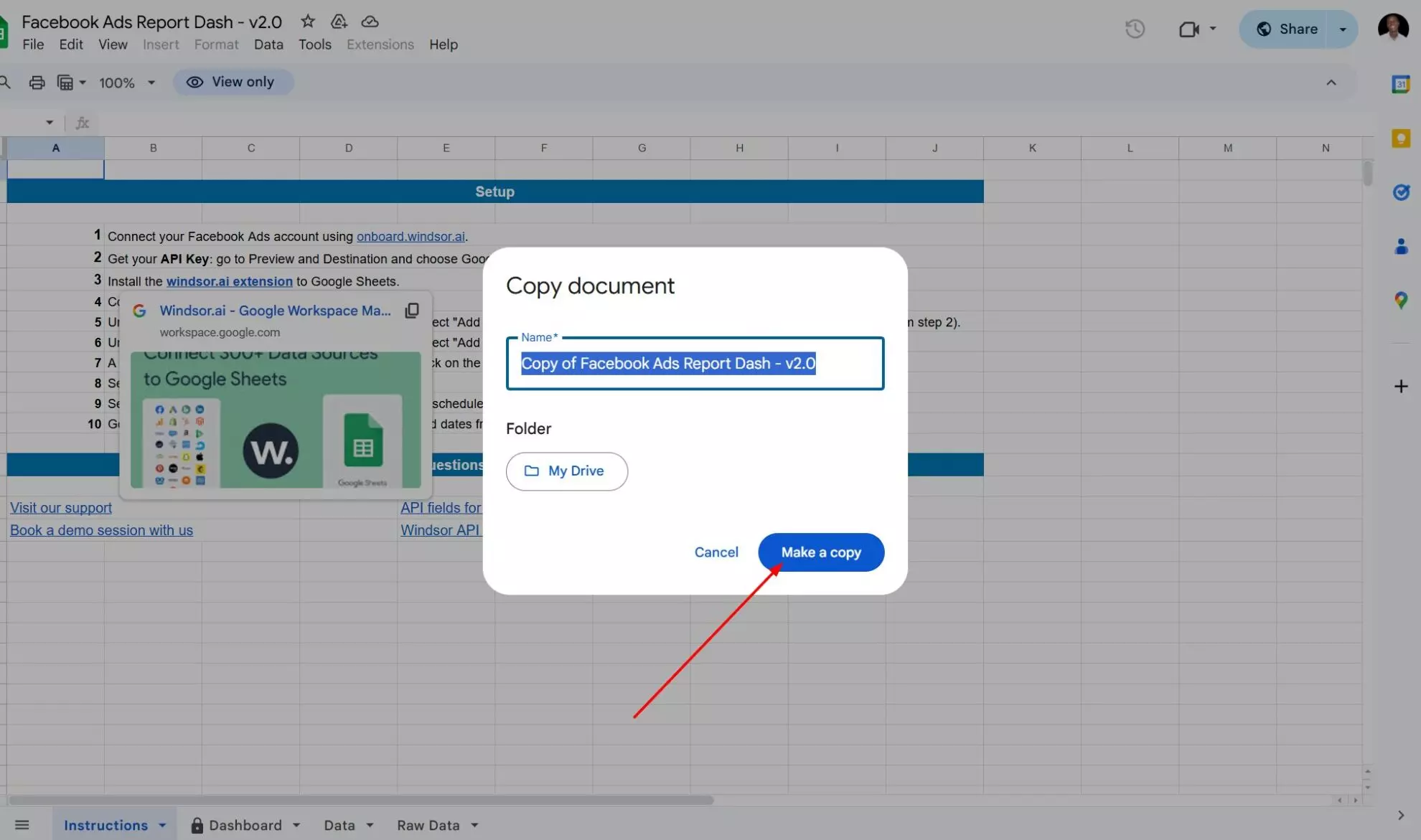
Task: Open the account profile avatar
Action: pos(1393,28)
